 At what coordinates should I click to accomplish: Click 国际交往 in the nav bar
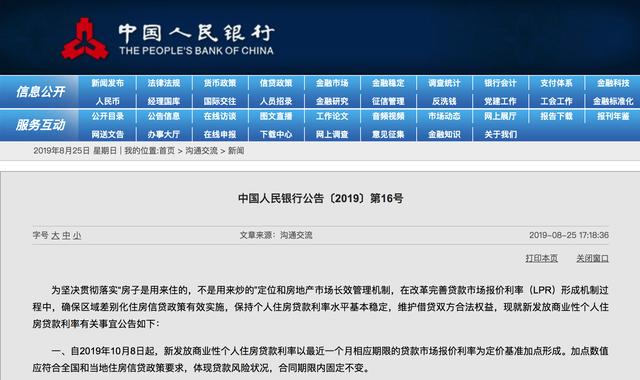pyautogui.click(x=220, y=101)
